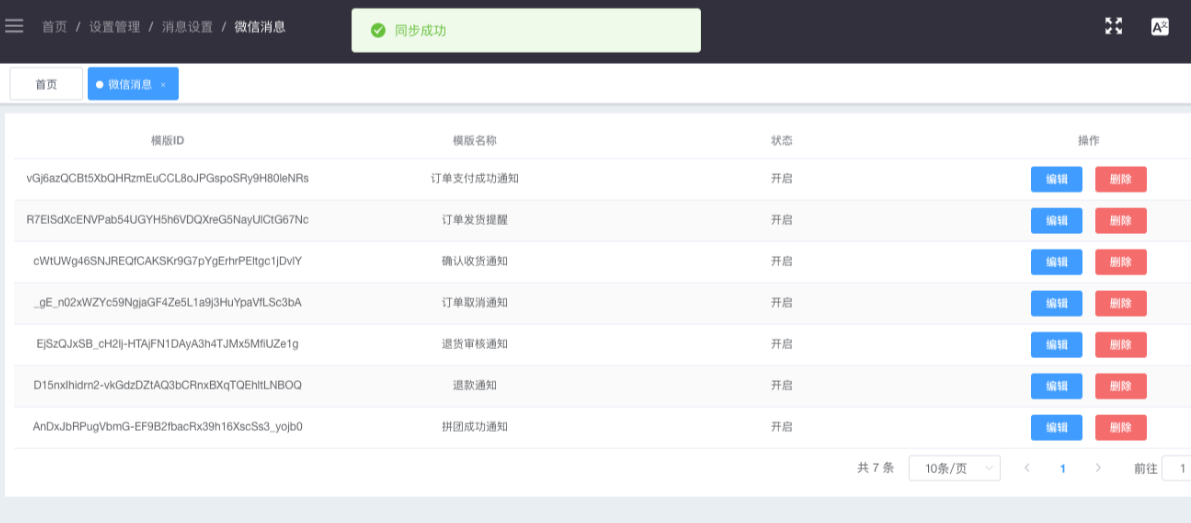Delete the 订单取消通知 template
Screen dimensions: 1191x523
coord(1120,303)
